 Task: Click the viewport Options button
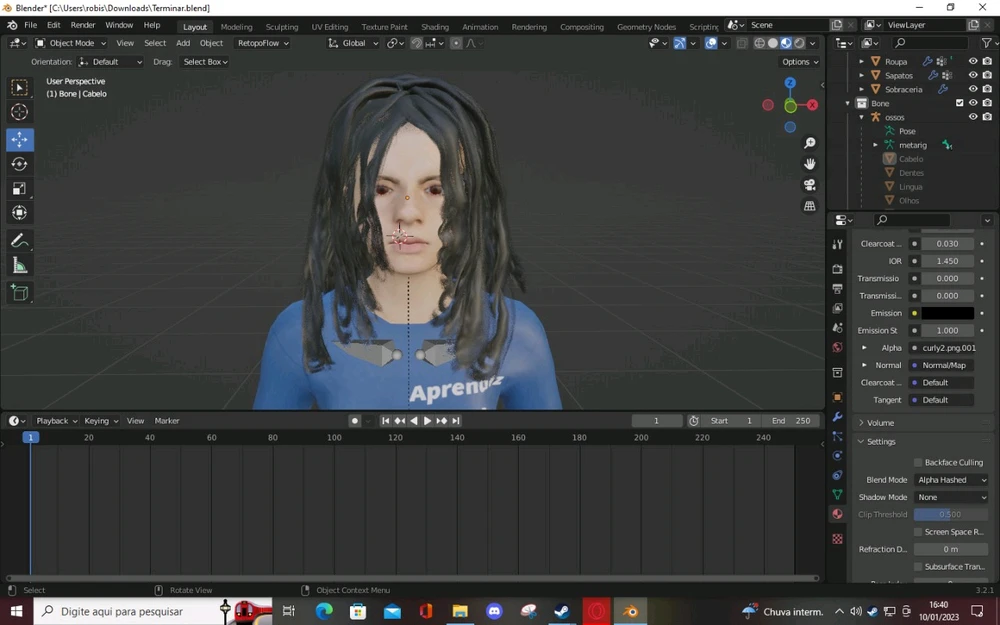click(x=799, y=62)
